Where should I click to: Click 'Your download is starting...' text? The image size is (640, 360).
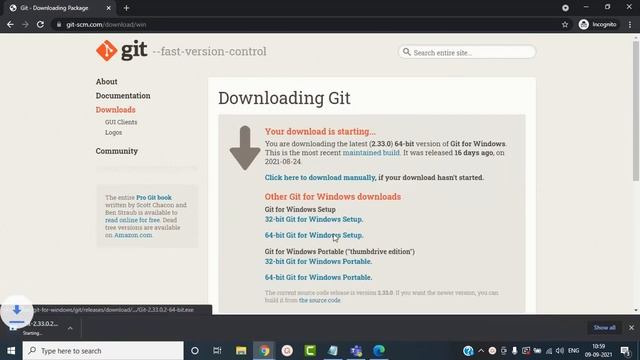320,131
